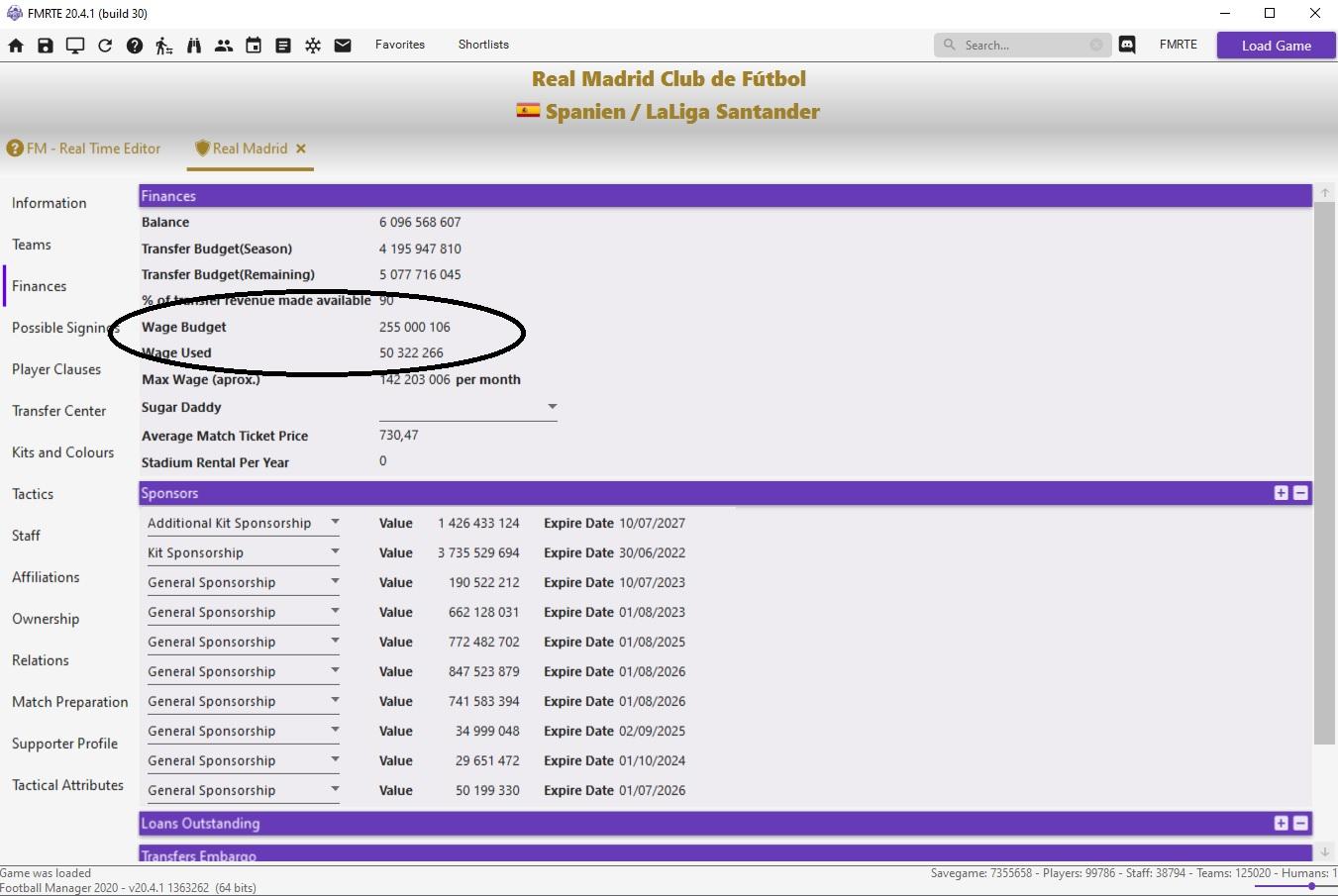Click the vertical scrollbar of Finances panel
Viewport: 1338px width, 896px height.
[1324, 474]
